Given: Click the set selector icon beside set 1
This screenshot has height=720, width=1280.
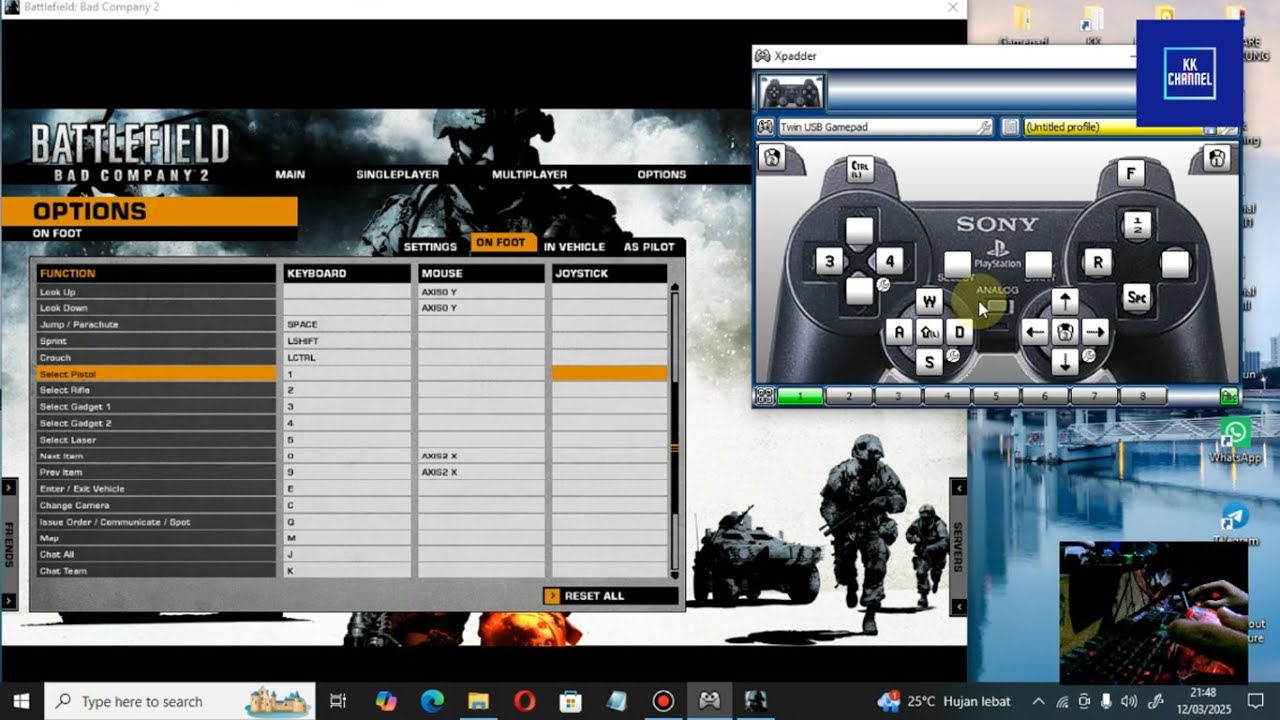Looking at the screenshot, I should coord(765,396).
